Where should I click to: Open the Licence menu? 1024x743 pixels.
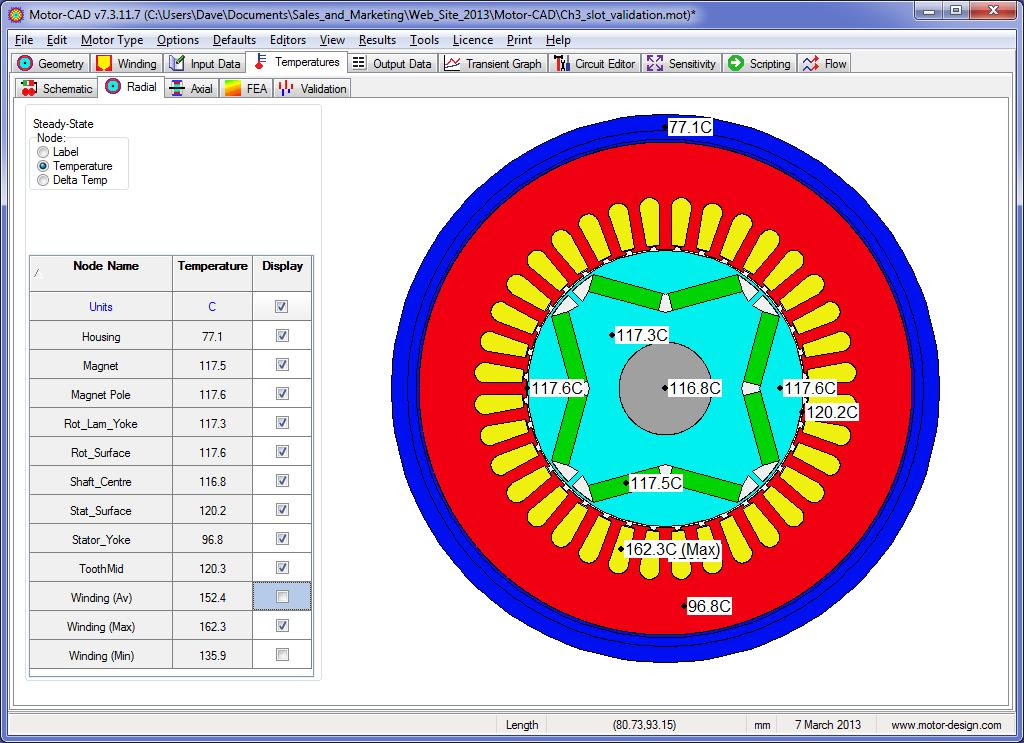[x=473, y=40]
